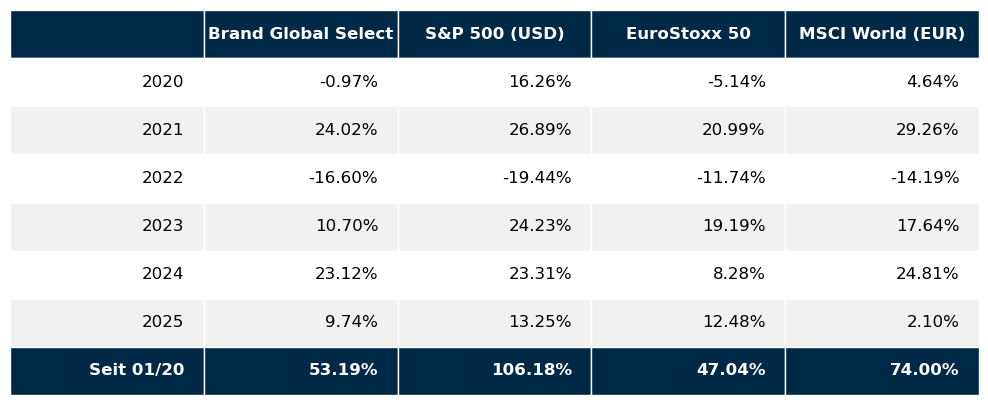This screenshot has height=405, width=988.
Task: Select the EuroStoxx 50 column header
Action: [688, 34]
